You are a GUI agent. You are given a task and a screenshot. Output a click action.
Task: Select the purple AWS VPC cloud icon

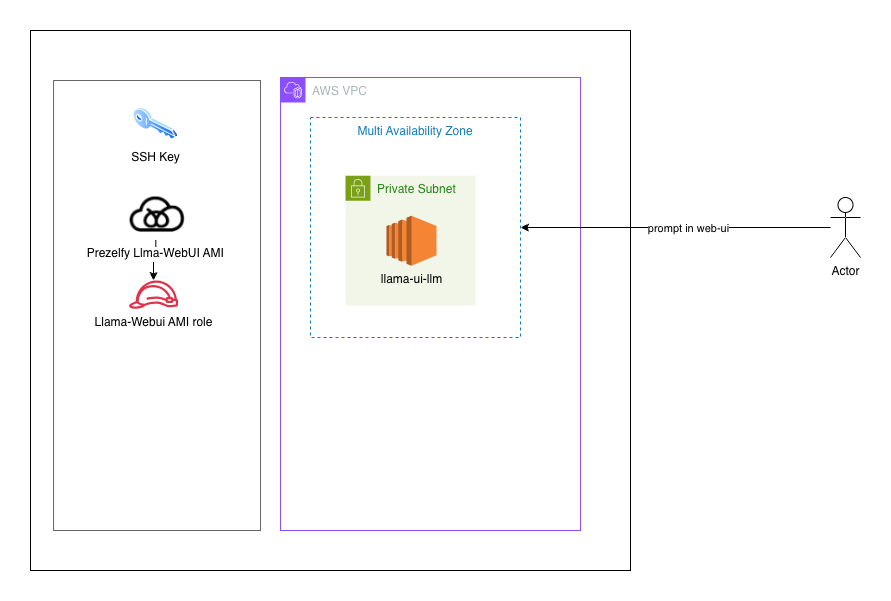coord(293,90)
